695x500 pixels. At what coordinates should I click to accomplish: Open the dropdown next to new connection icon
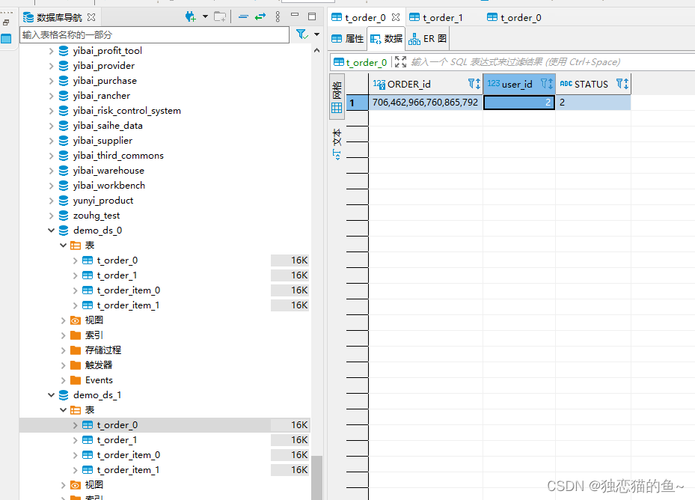(x=205, y=17)
